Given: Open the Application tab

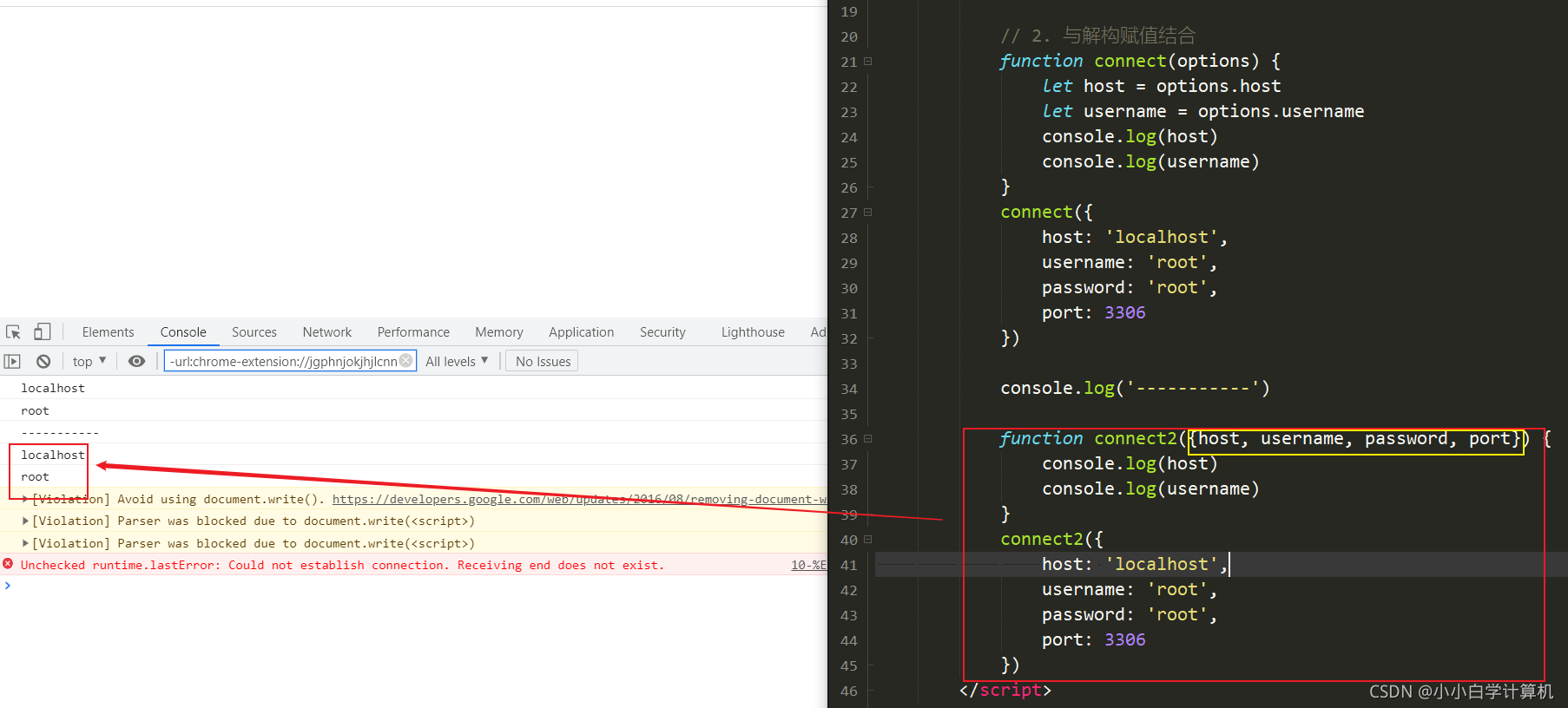Looking at the screenshot, I should (x=581, y=332).
